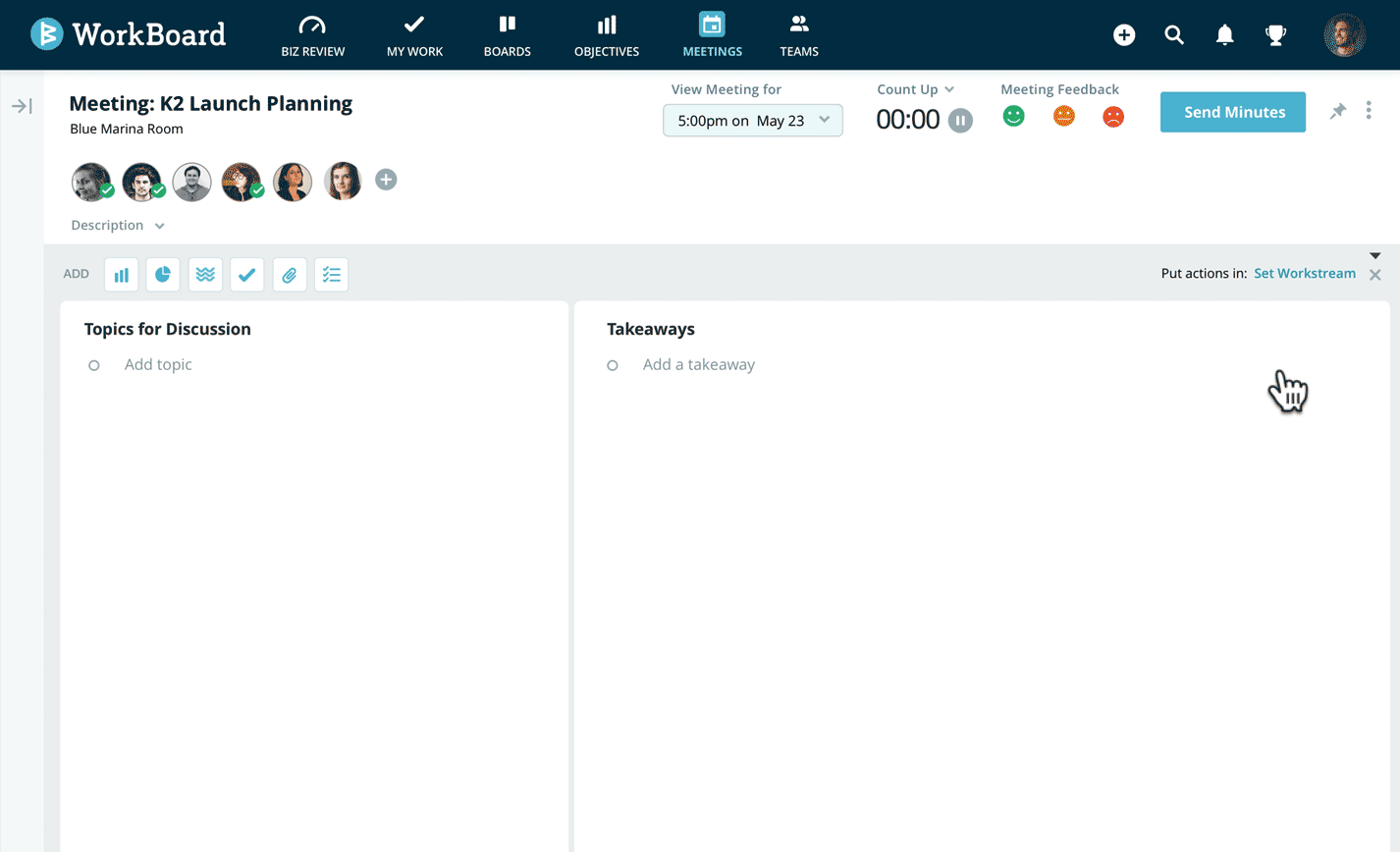Open notifications bell
Viewport: 1400px width, 852px height.
click(x=1224, y=35)
